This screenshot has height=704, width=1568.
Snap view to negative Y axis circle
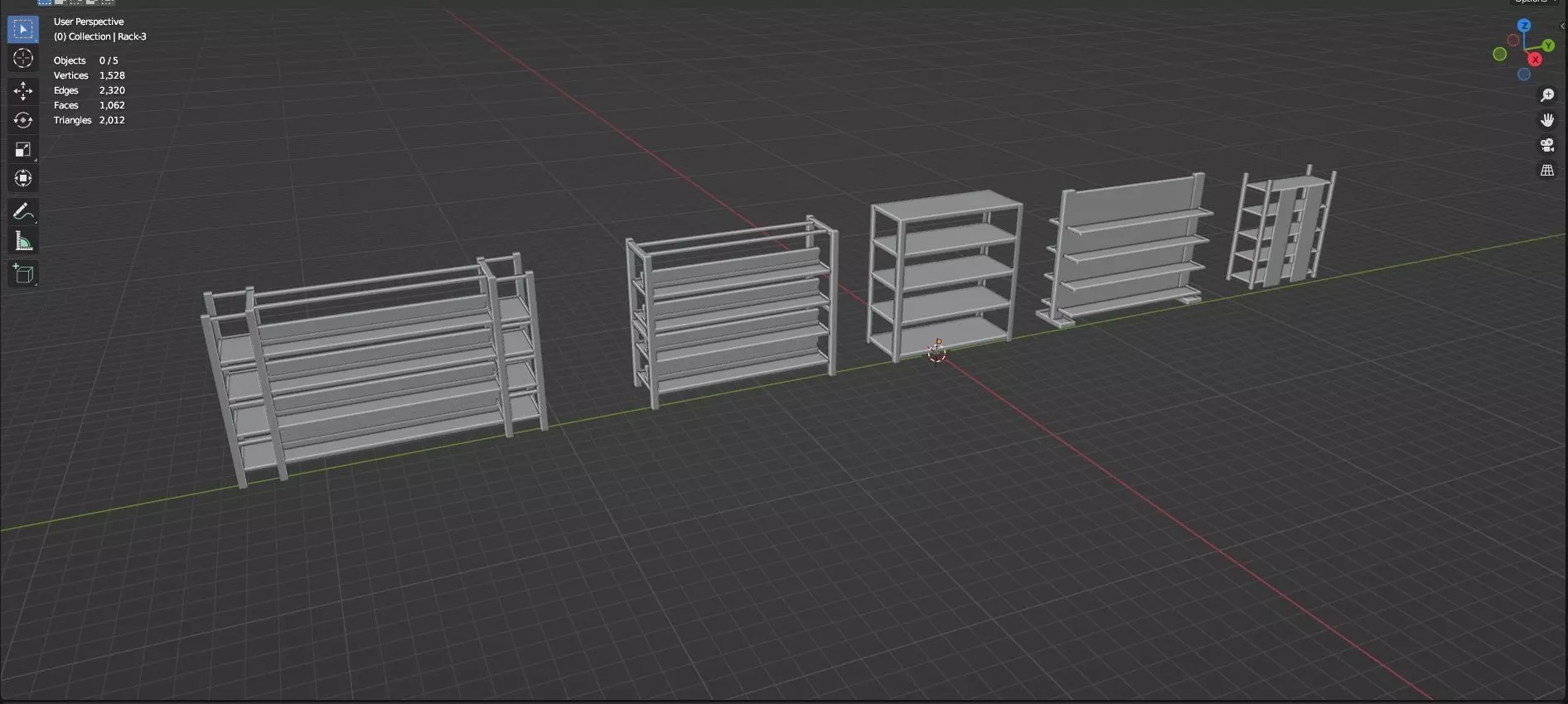[1500, 54]
